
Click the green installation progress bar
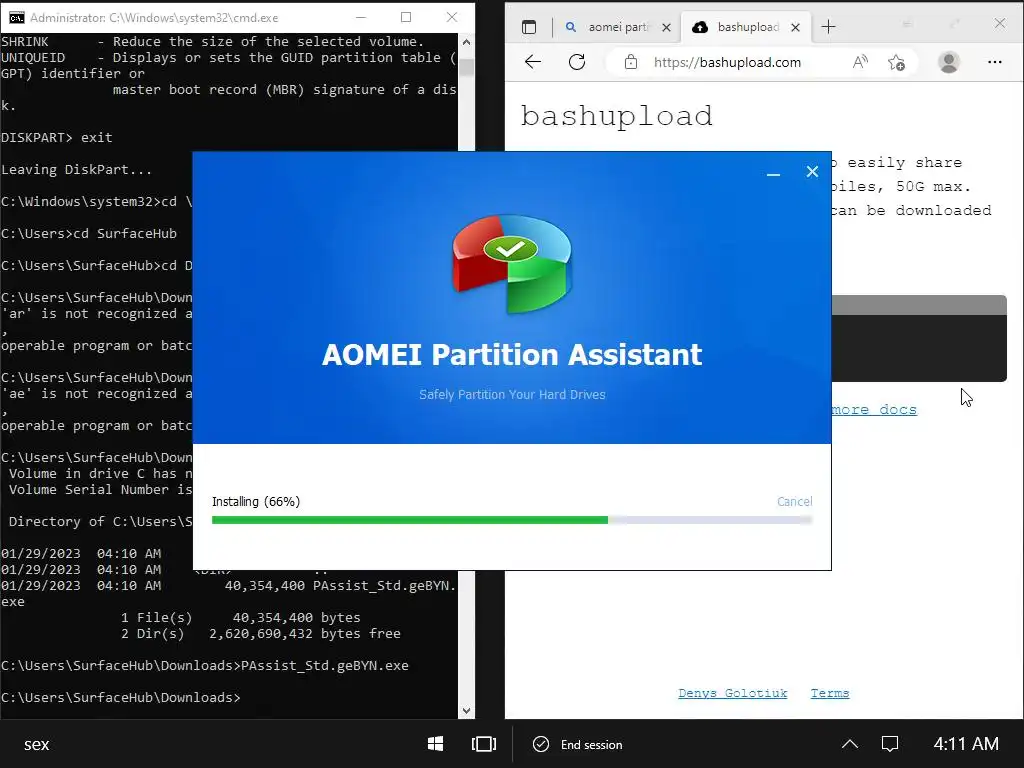(409, 520)
